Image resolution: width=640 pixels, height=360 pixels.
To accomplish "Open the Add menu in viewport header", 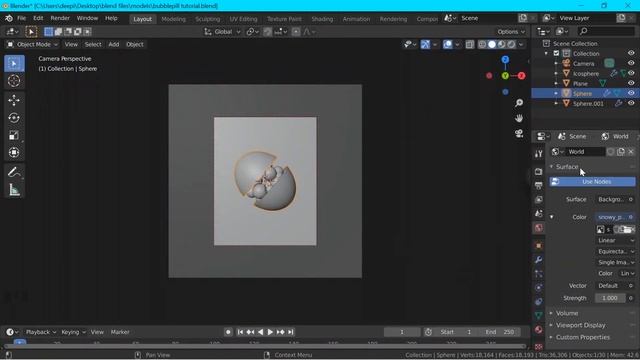I will [x=113, y=44].
